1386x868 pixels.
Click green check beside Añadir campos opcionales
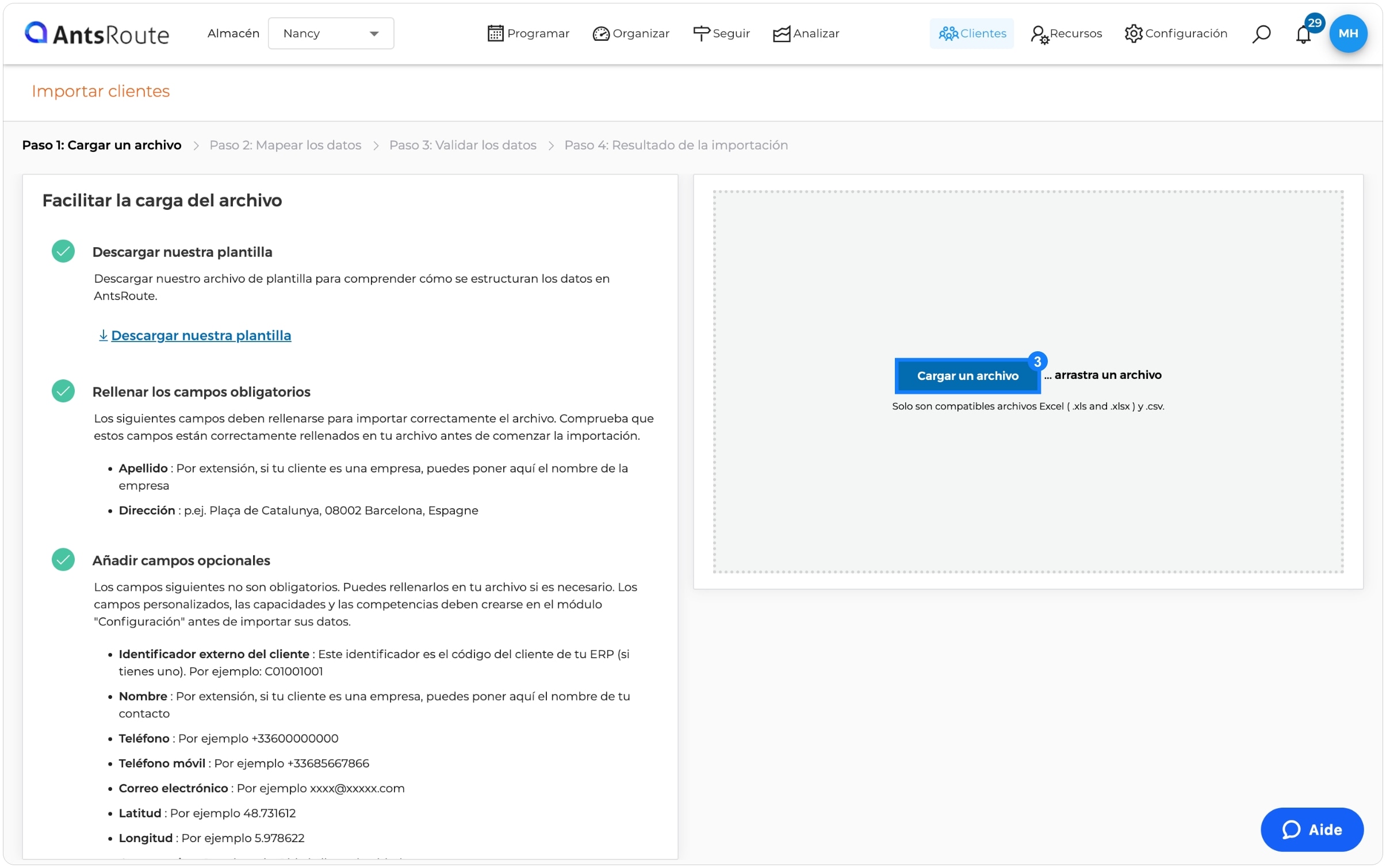coord(63,559)
